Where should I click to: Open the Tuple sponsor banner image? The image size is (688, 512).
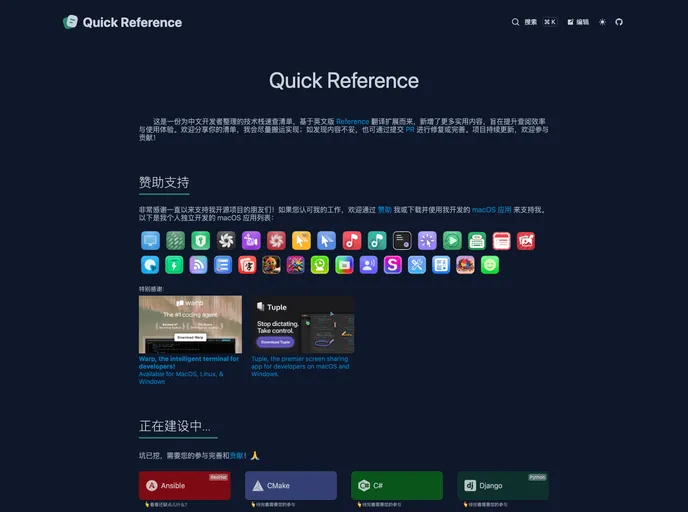click(303, 324)
